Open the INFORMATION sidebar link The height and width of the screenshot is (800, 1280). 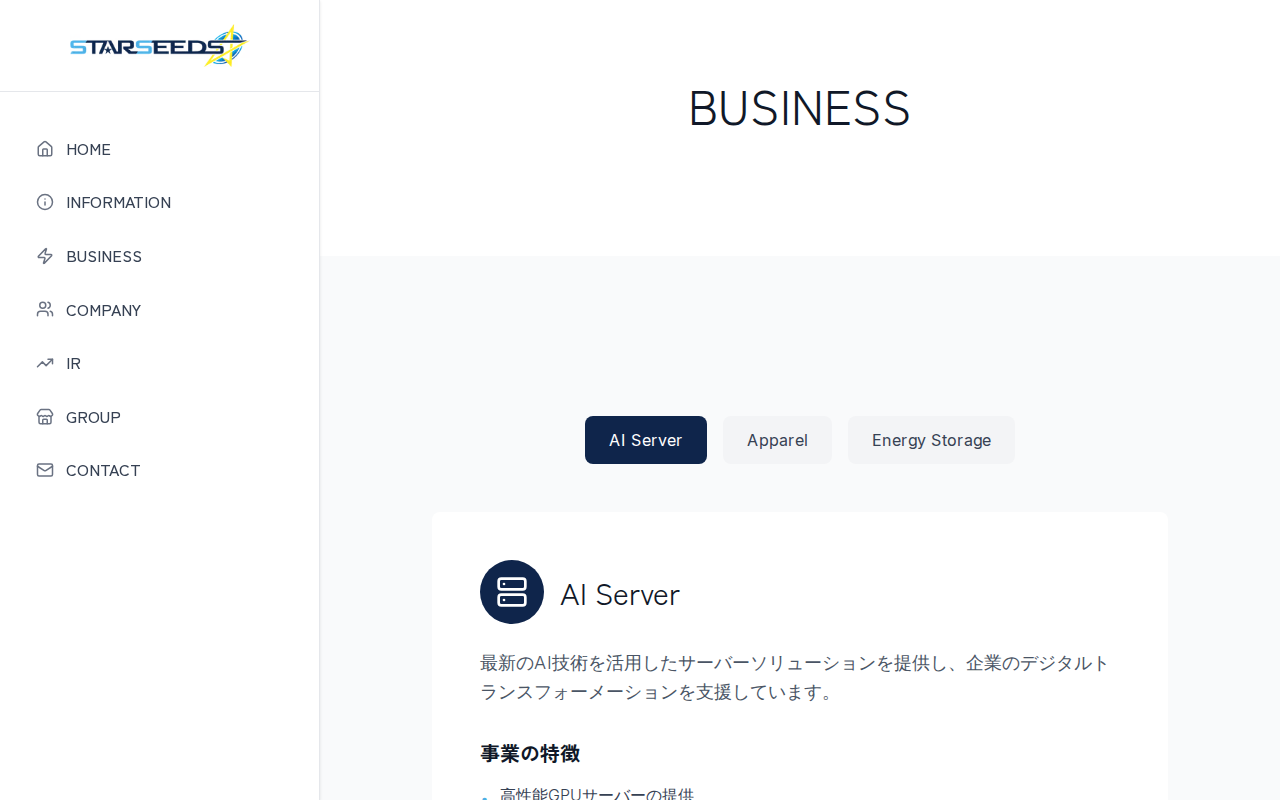click(x=118, y=202)
